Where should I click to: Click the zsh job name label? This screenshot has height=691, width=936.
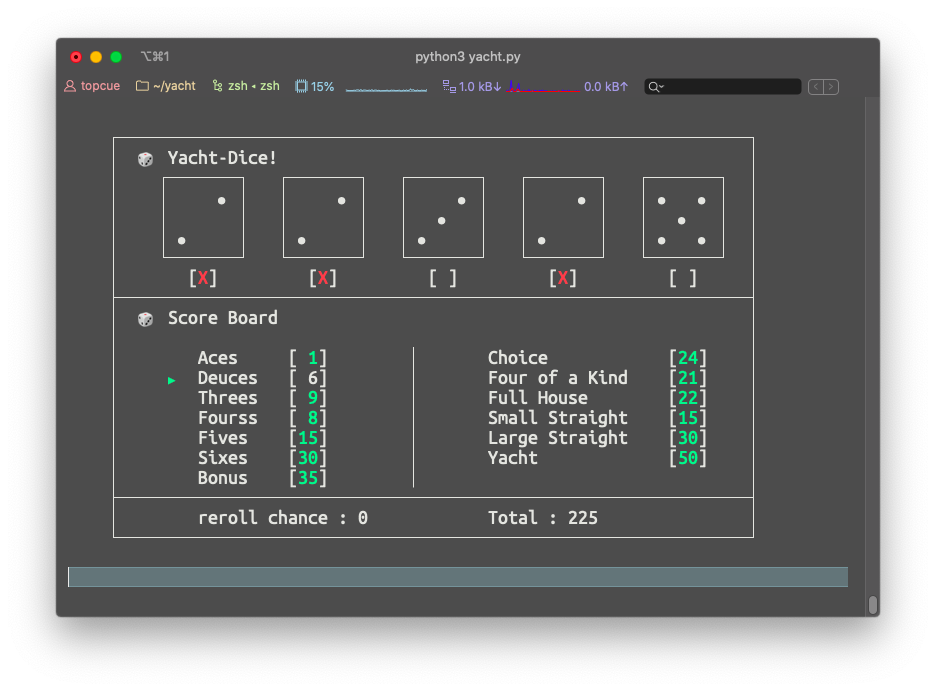tap(254, 86)
